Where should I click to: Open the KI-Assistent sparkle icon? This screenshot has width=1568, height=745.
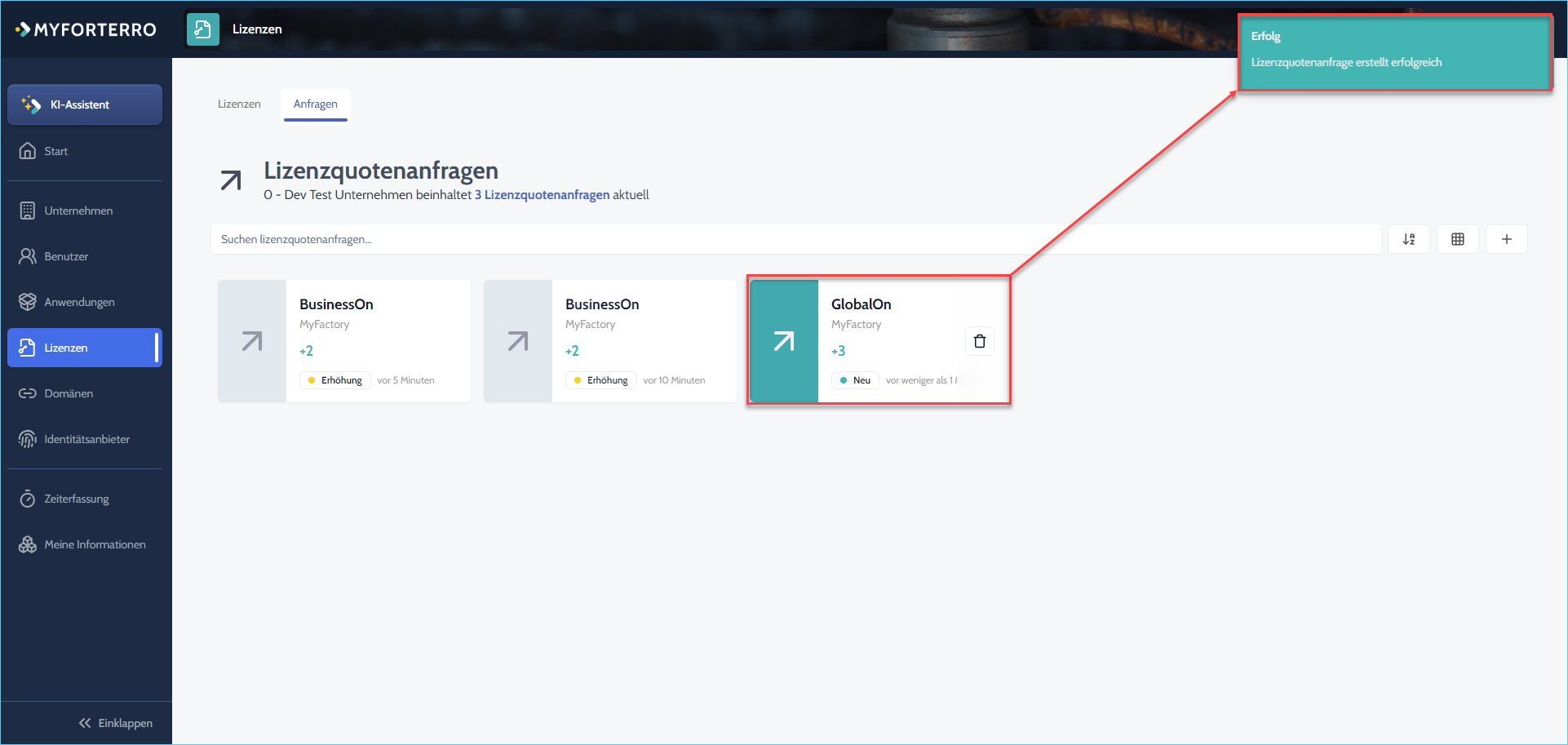31,104
